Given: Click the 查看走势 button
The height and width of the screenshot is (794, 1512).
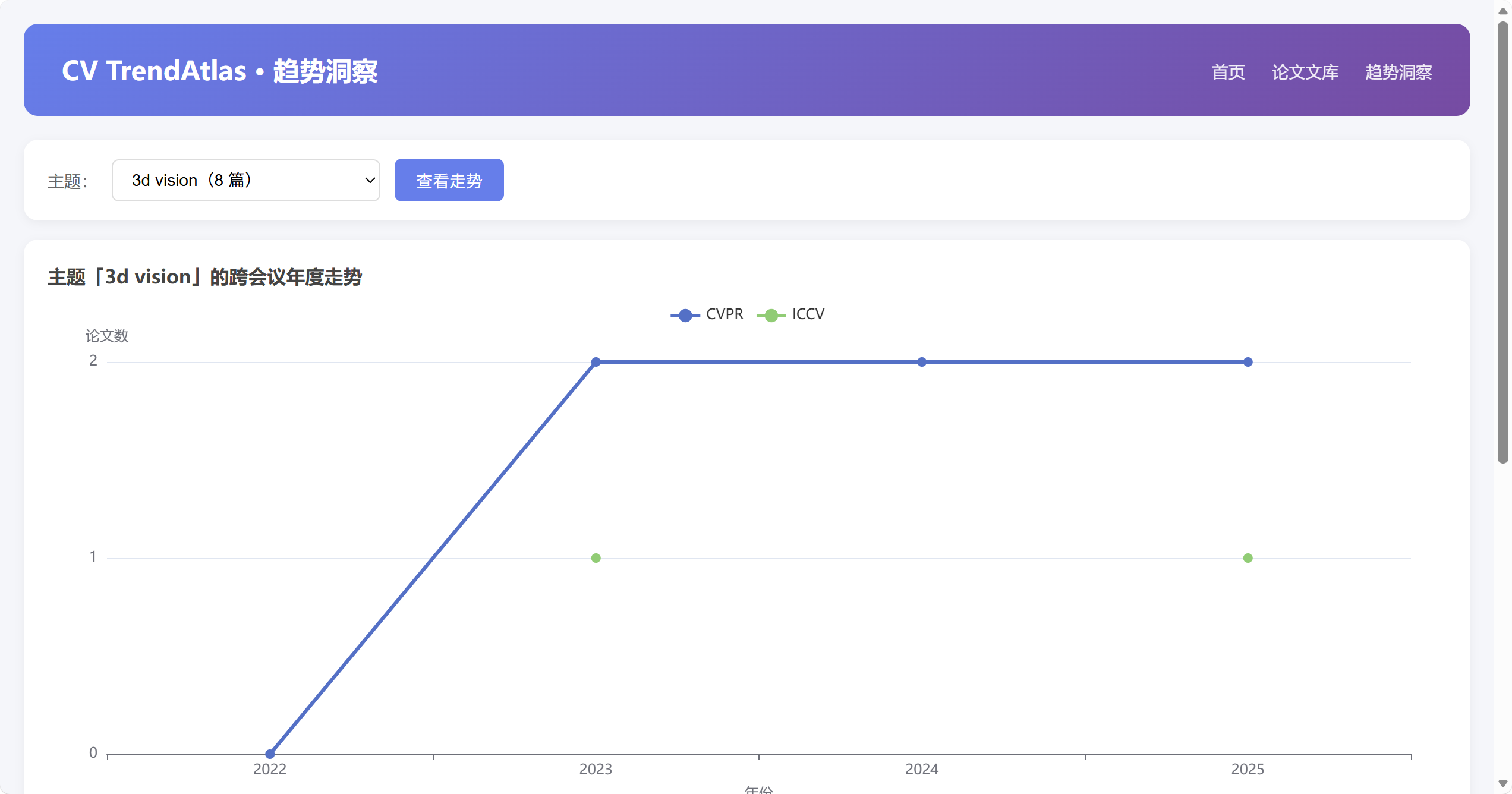Looking at the screenshot, I should [449, 180].
